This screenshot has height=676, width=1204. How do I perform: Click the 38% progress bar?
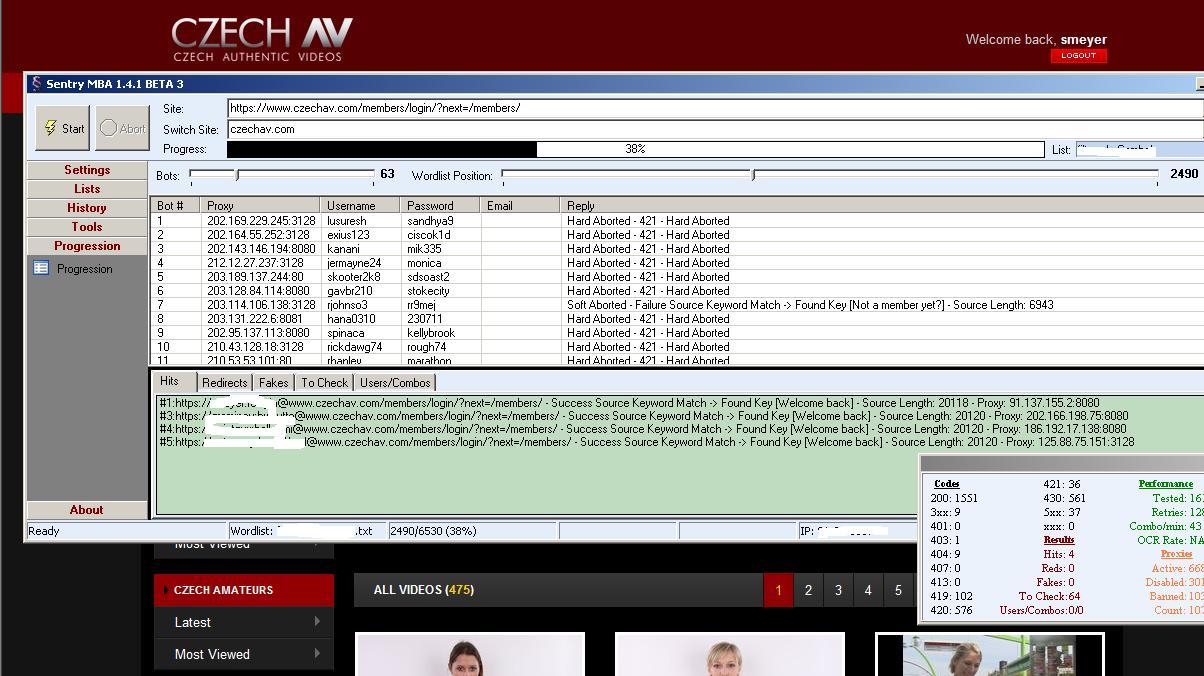pos(635,149)
